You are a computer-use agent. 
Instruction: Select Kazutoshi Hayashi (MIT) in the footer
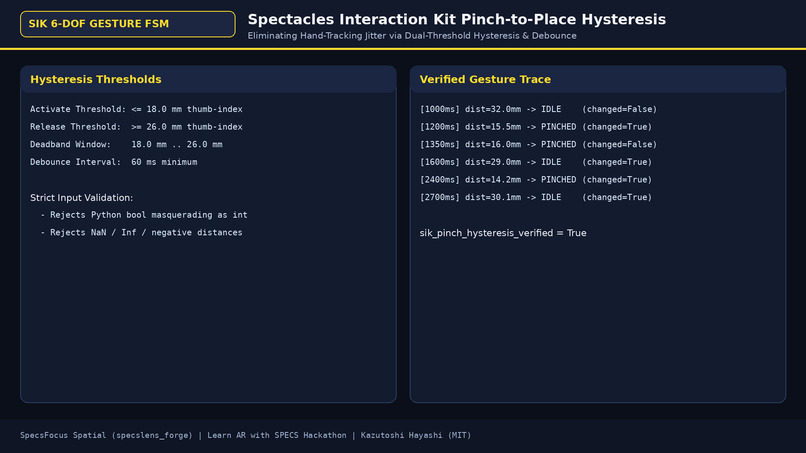coord(416,435)
